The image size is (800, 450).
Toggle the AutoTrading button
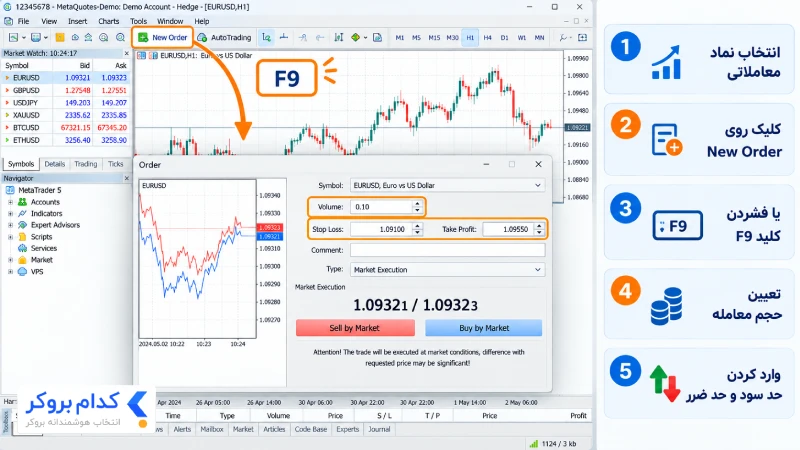pos(224,37)
